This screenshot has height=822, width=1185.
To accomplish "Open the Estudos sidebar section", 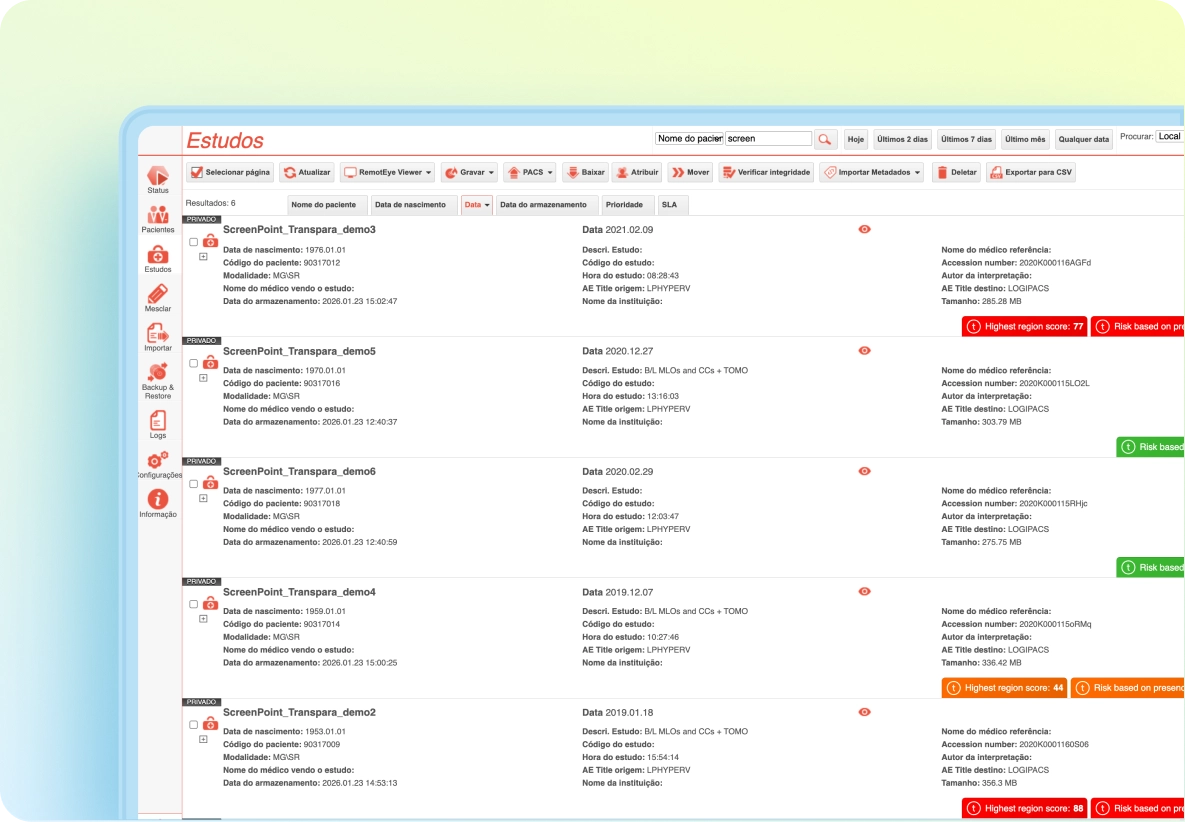I will [158, 259].
